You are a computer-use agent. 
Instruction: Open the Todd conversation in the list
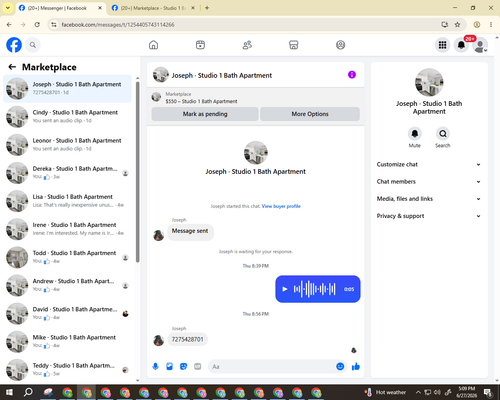tap(67, 257)
